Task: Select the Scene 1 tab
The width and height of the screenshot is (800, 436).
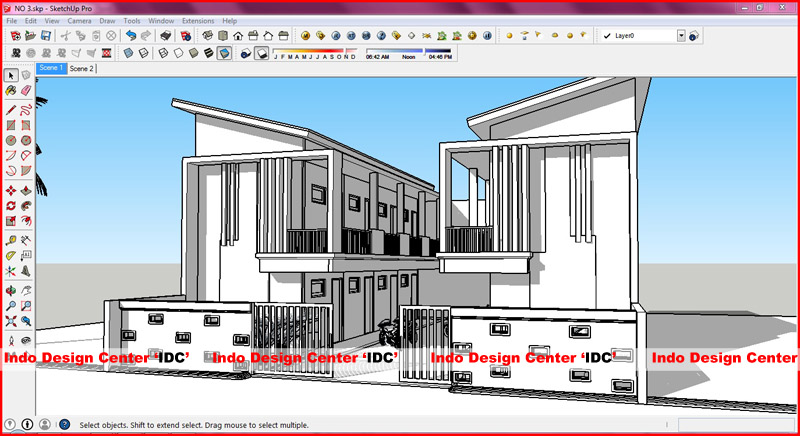Action: (52, 68)
